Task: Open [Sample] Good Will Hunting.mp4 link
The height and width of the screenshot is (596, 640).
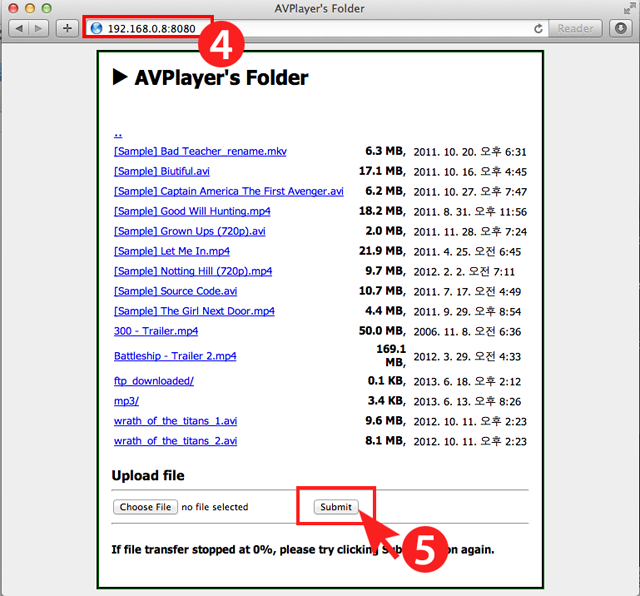Action: coord(192,211)
